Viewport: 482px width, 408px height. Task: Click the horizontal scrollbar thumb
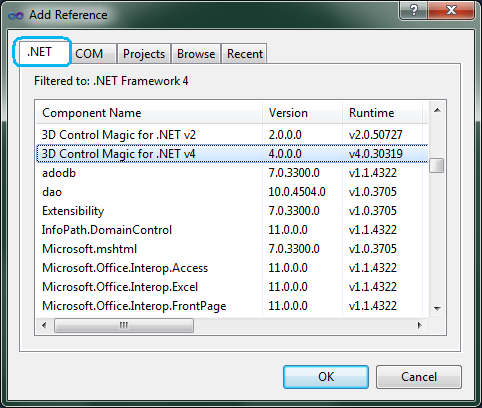[124, 325]
